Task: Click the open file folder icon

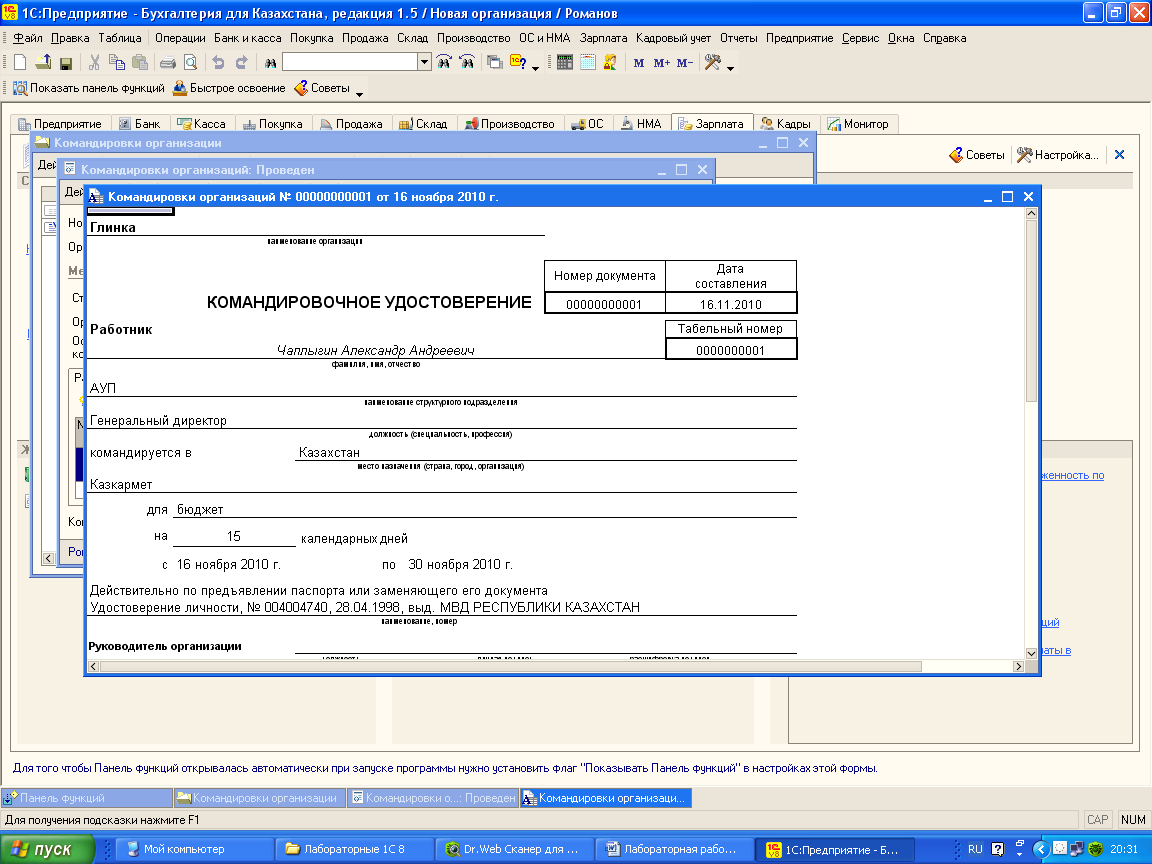Action: 43,63
